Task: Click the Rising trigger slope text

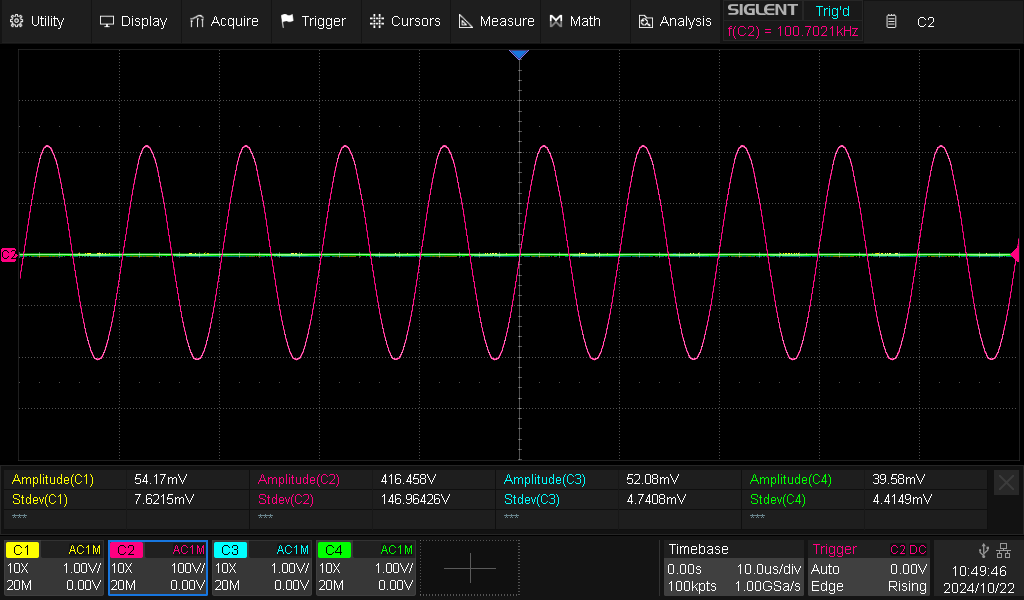Action: click(x=907, y=586)
